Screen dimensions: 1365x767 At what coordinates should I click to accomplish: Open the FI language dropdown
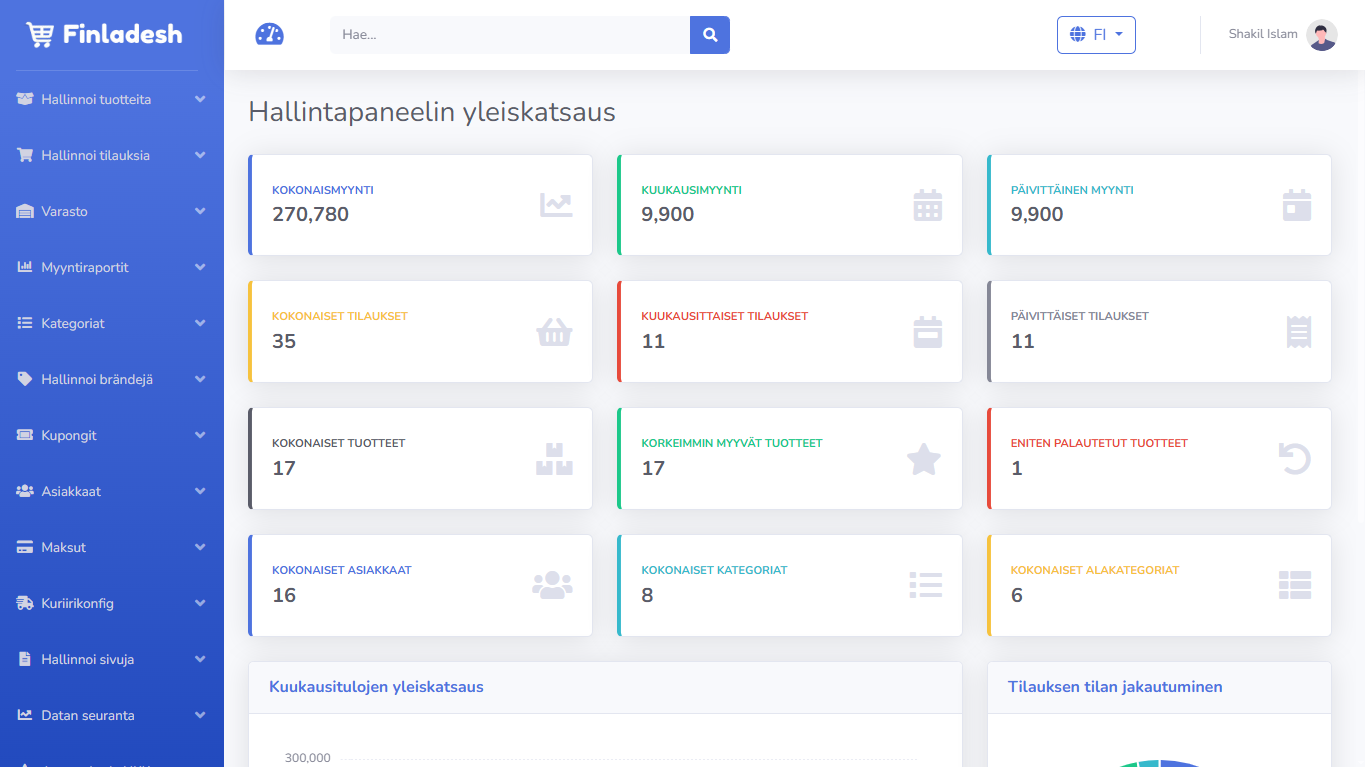[x=1096, y=35]
